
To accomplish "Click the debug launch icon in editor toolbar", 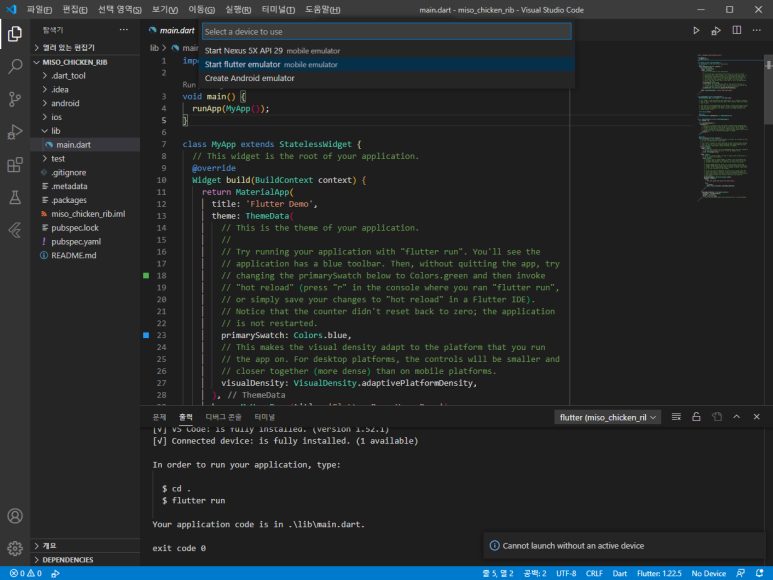I will pyautogui.click(x=716, y=31).
